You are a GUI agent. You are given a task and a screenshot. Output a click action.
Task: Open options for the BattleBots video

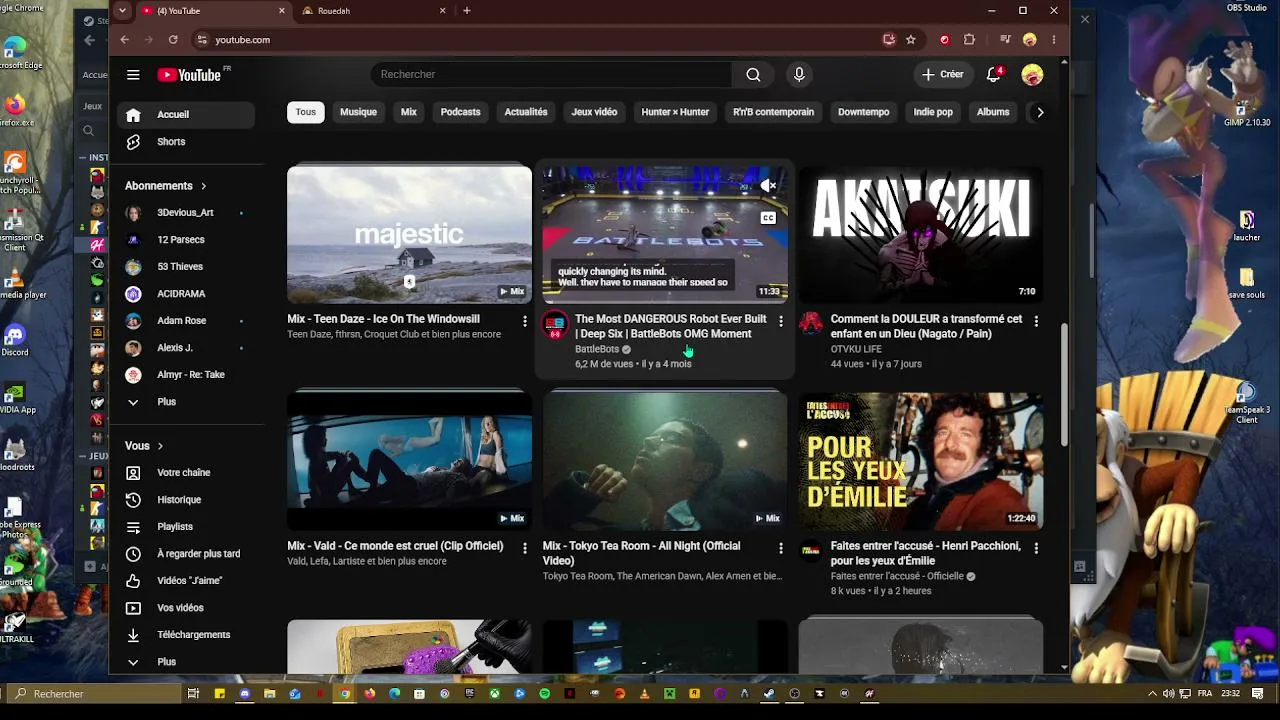tap(781, 321)
